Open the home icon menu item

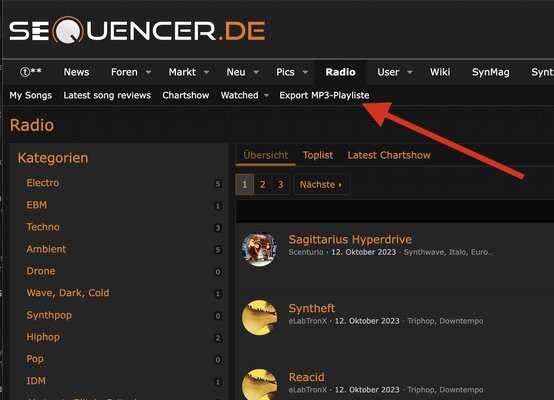tap(31, 72)
